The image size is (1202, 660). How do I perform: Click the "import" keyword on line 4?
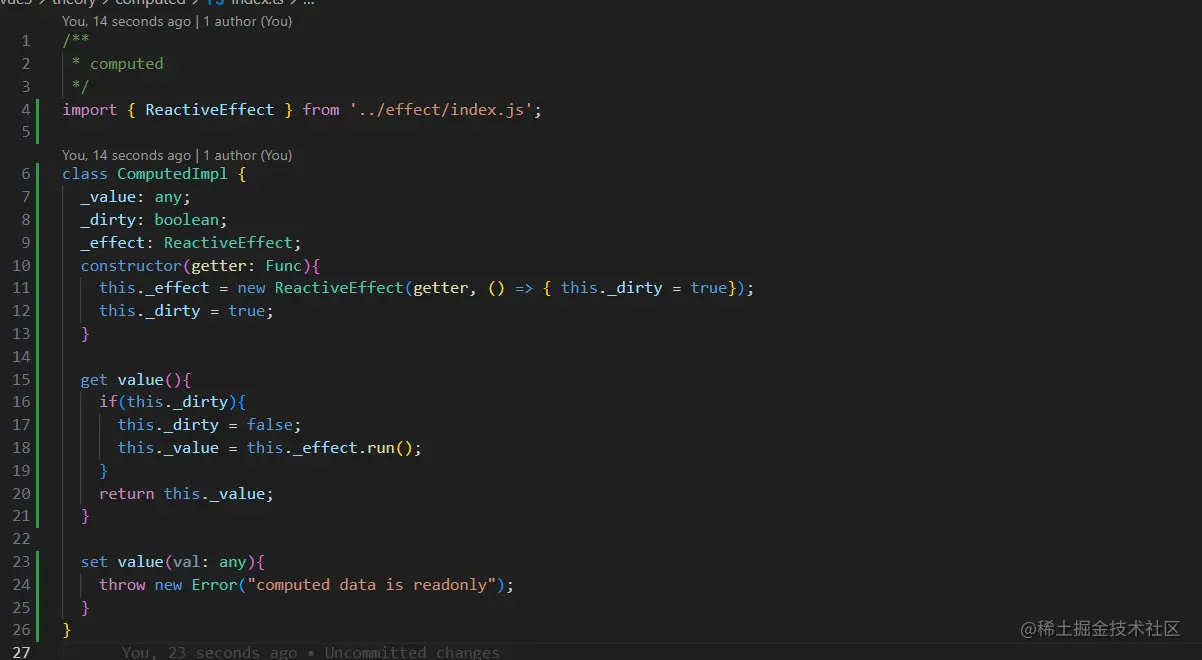pos(90,110)
